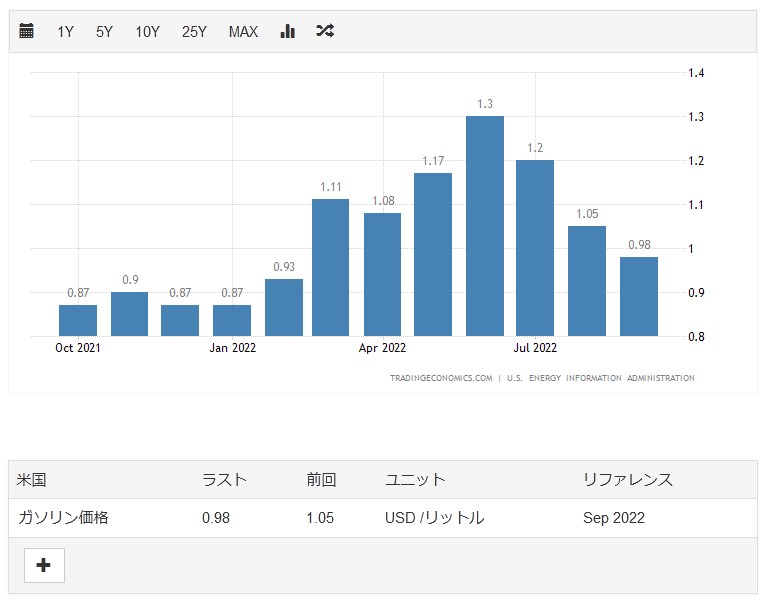The width and height of the screenshot is (766, 608).
Task: Click the bar labeled 1.17
Action: 433,254
